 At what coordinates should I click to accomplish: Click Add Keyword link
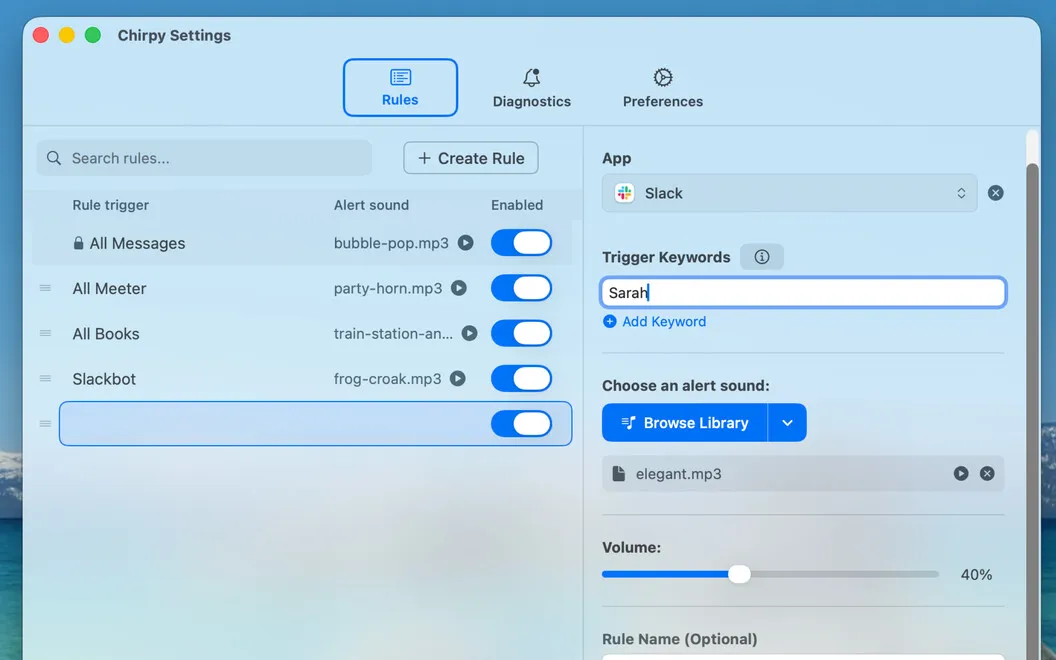click(655, 321)
